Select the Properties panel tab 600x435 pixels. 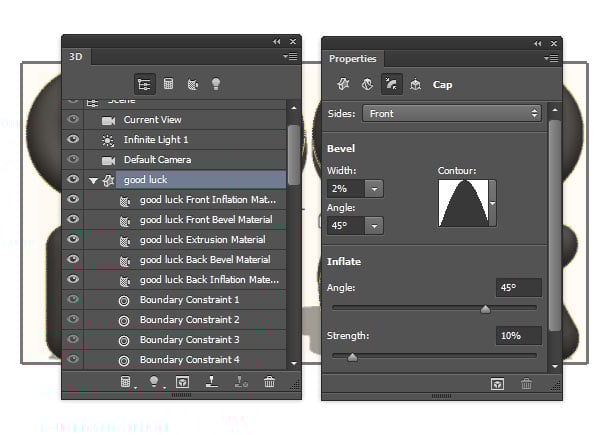point(353,59)
